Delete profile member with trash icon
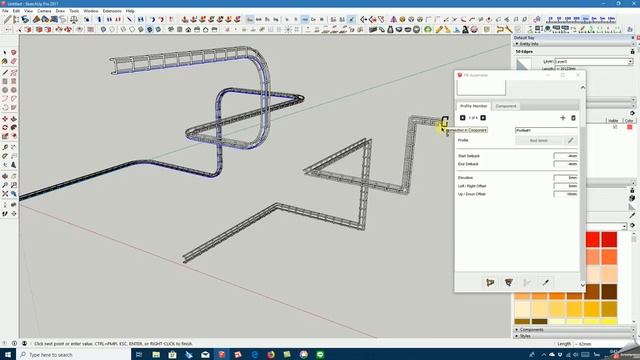 [573, 118]
